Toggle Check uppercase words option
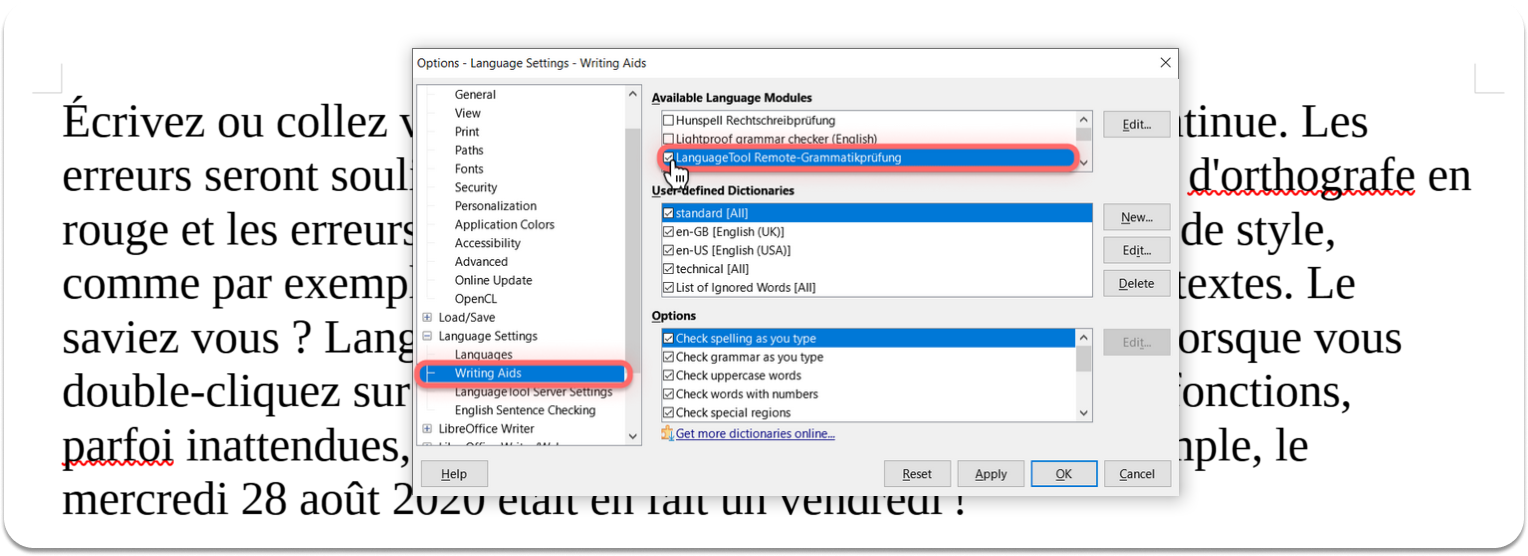Viewport: 1528px width, 556px height. pyautogui.click(x=668, y=376)
